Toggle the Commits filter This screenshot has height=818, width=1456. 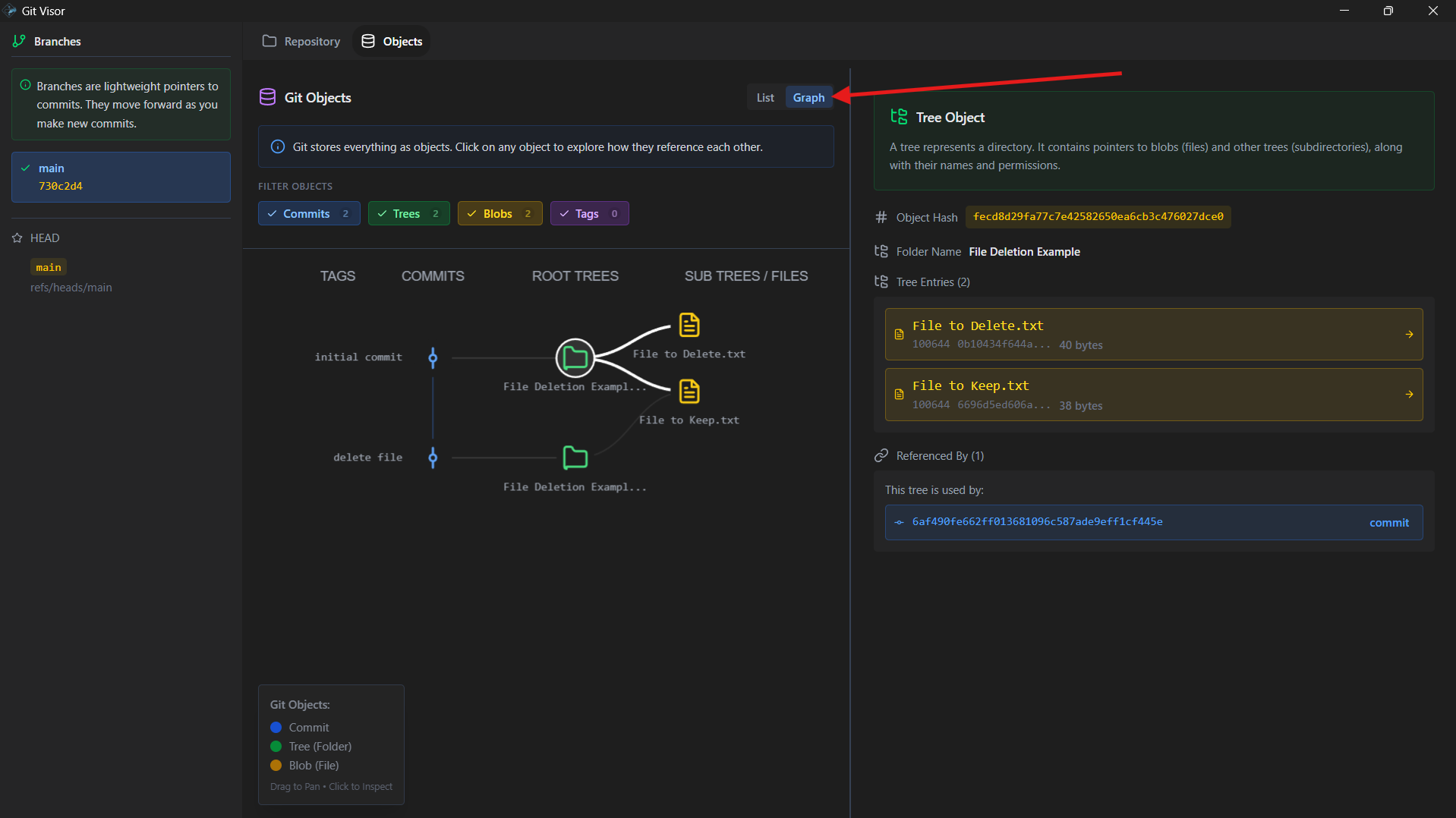pyautogui.click(x=309, y=214)
